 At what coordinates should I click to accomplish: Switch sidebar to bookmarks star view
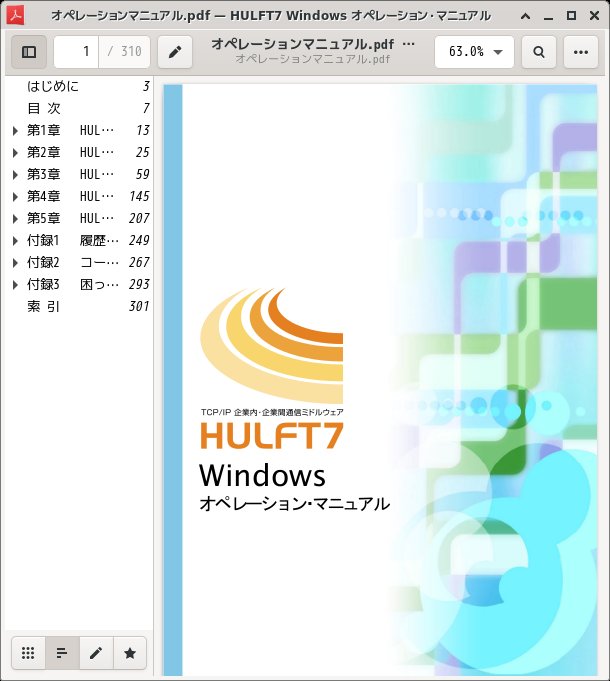(x=130, y=653)
